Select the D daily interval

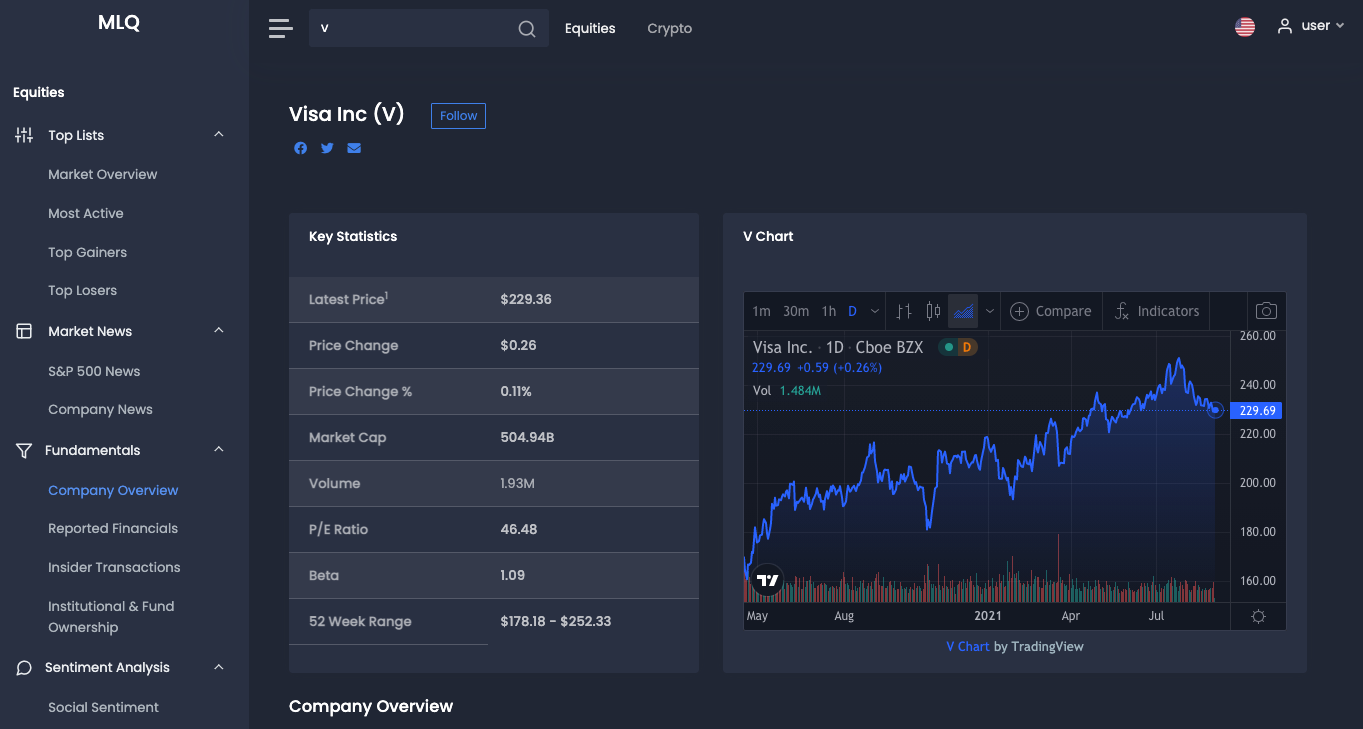(x=852, y=311)
